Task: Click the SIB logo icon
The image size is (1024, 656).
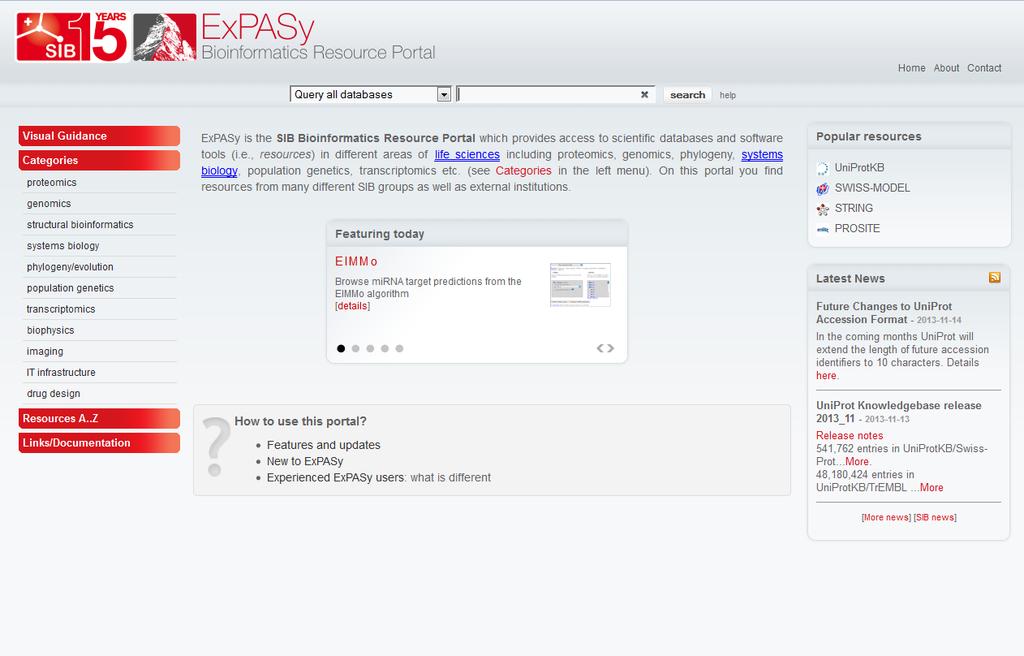Action: [48, 38]
